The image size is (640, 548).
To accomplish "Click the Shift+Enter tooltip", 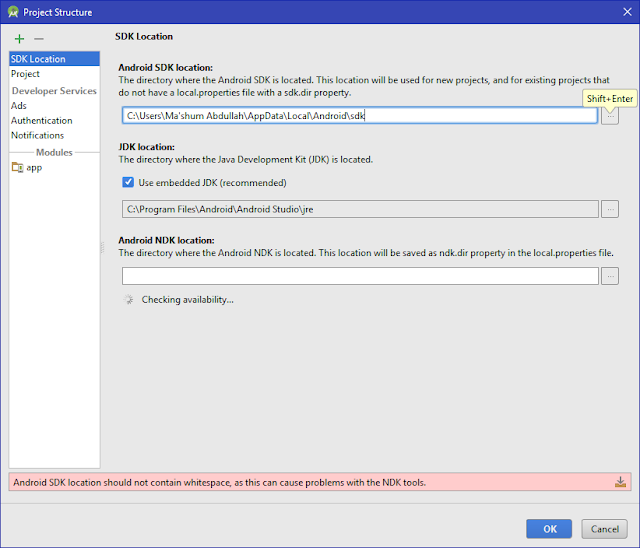I will (x=610, y=98).
